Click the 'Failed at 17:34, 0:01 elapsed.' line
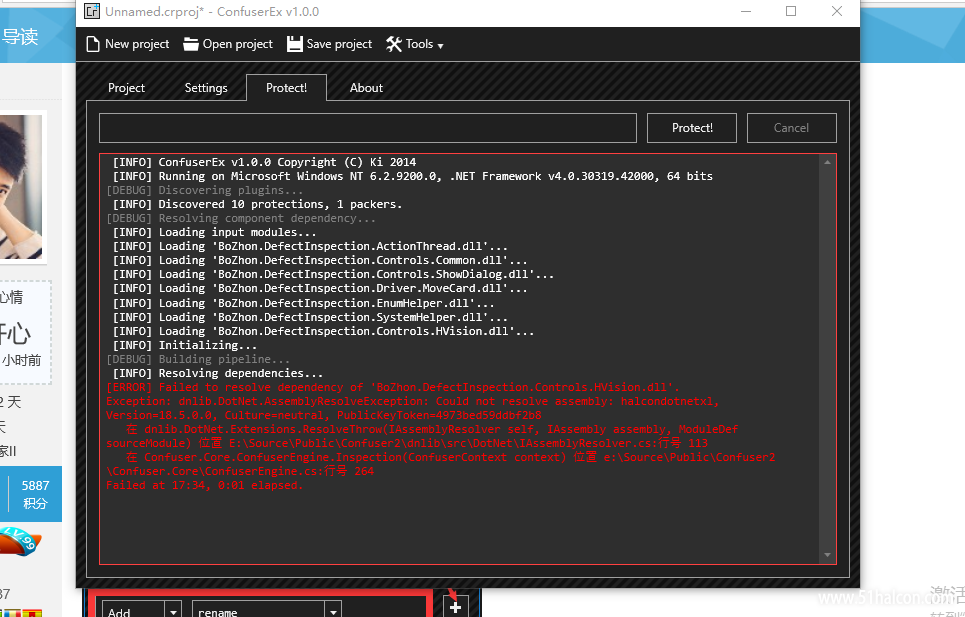The image size is (965, 617). pyautogui.click(x=205, y=485)
